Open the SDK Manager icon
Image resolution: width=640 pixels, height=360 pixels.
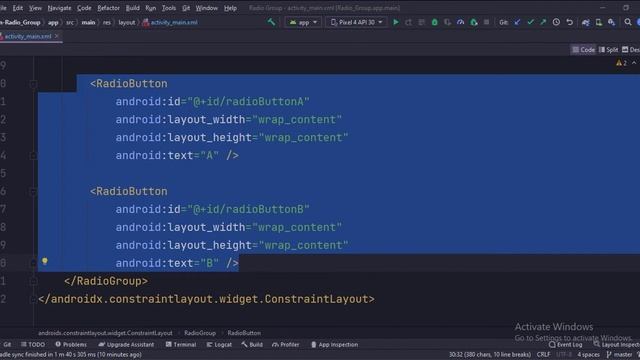tap(611, 22)
